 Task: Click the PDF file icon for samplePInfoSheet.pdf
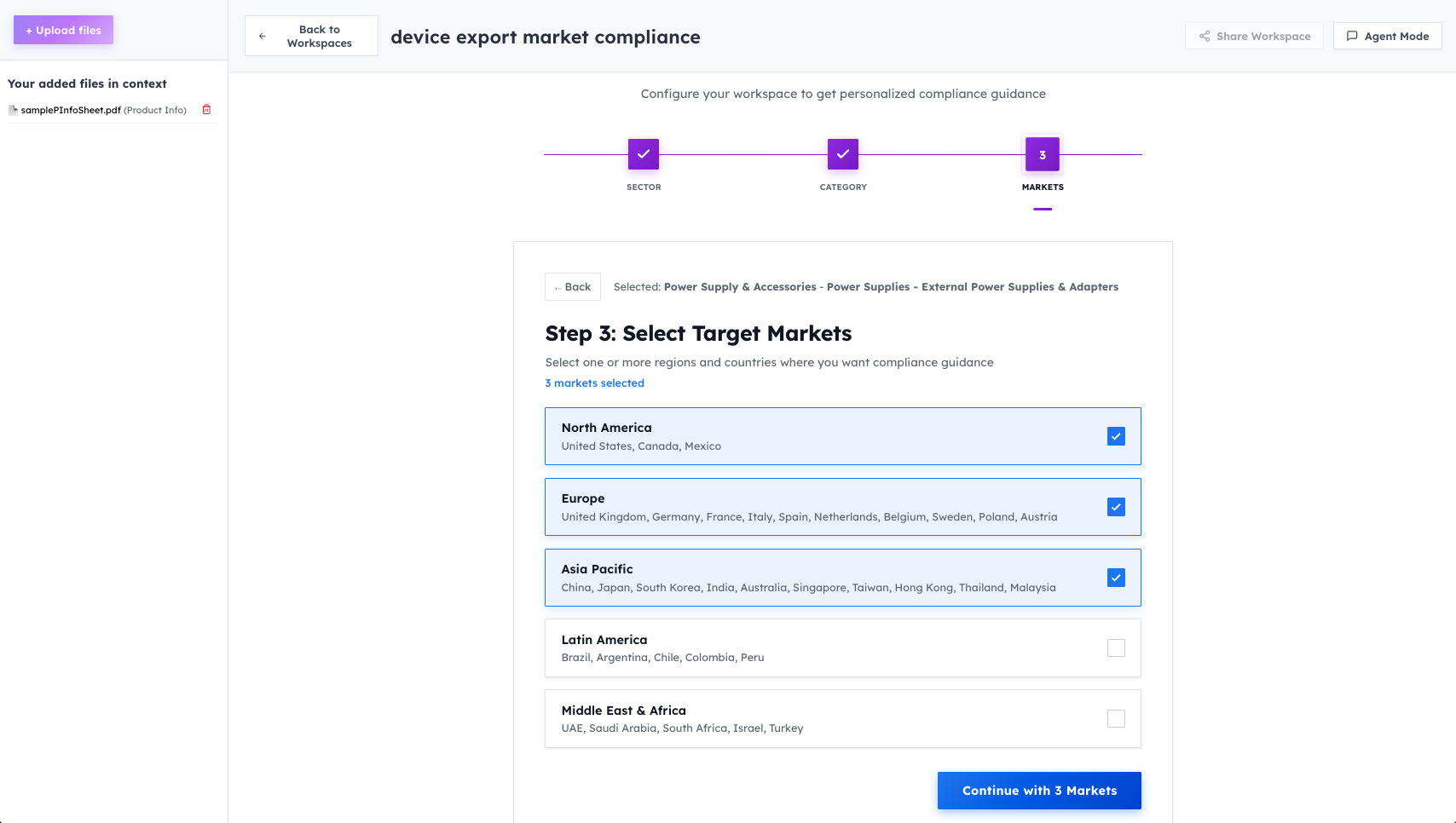pyautogui.click(x=13, y=110)
